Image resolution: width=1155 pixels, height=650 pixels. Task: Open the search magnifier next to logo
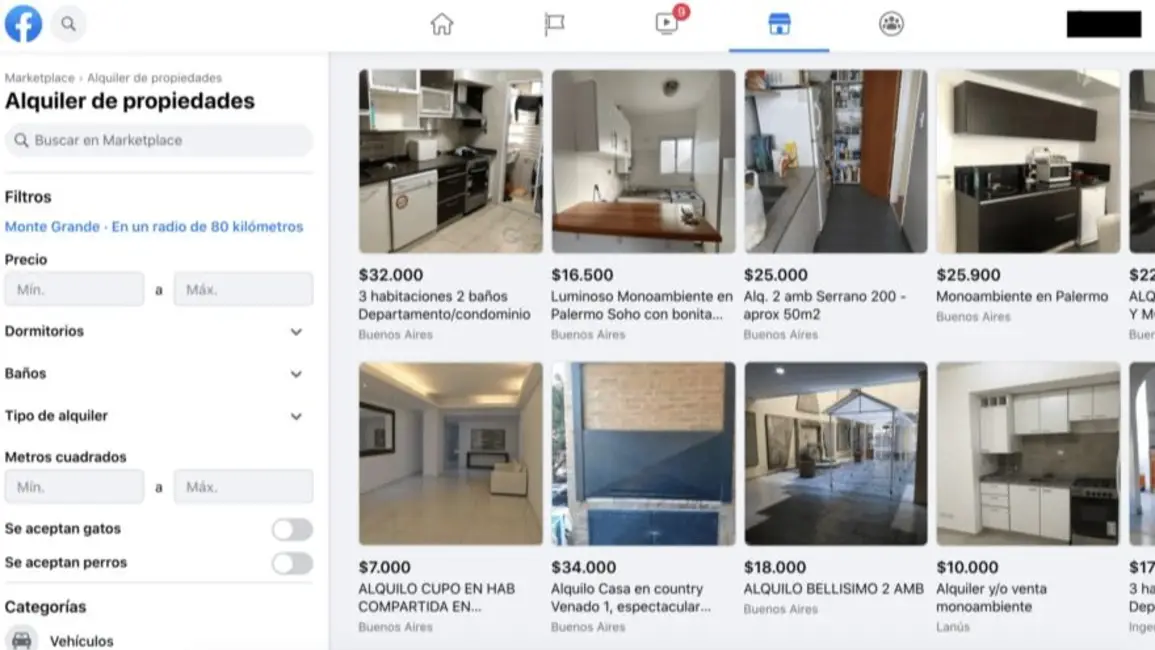pos(69,24)
